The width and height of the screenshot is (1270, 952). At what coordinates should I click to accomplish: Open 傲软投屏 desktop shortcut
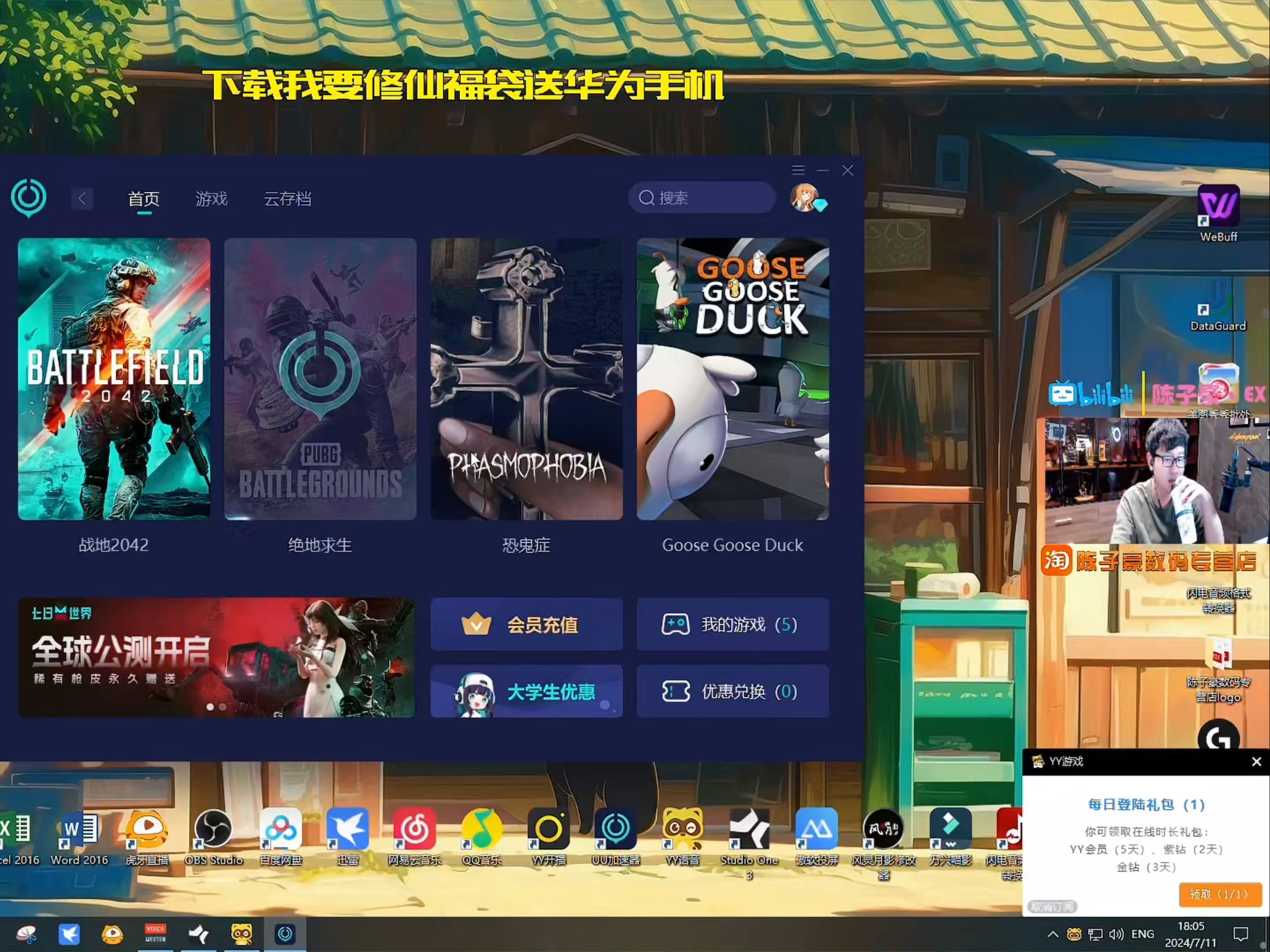816,837
